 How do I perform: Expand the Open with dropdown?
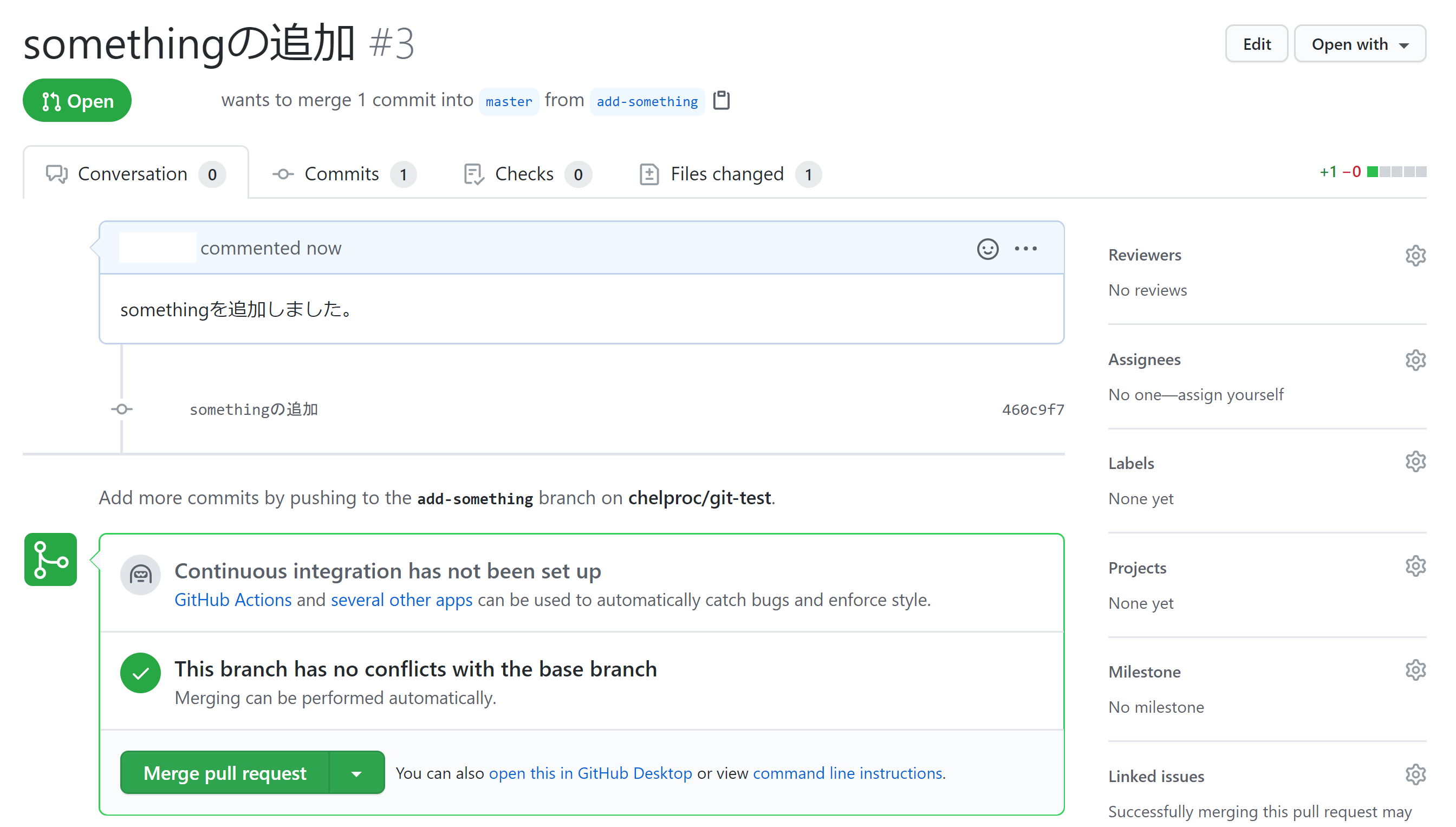[1360, 44]
